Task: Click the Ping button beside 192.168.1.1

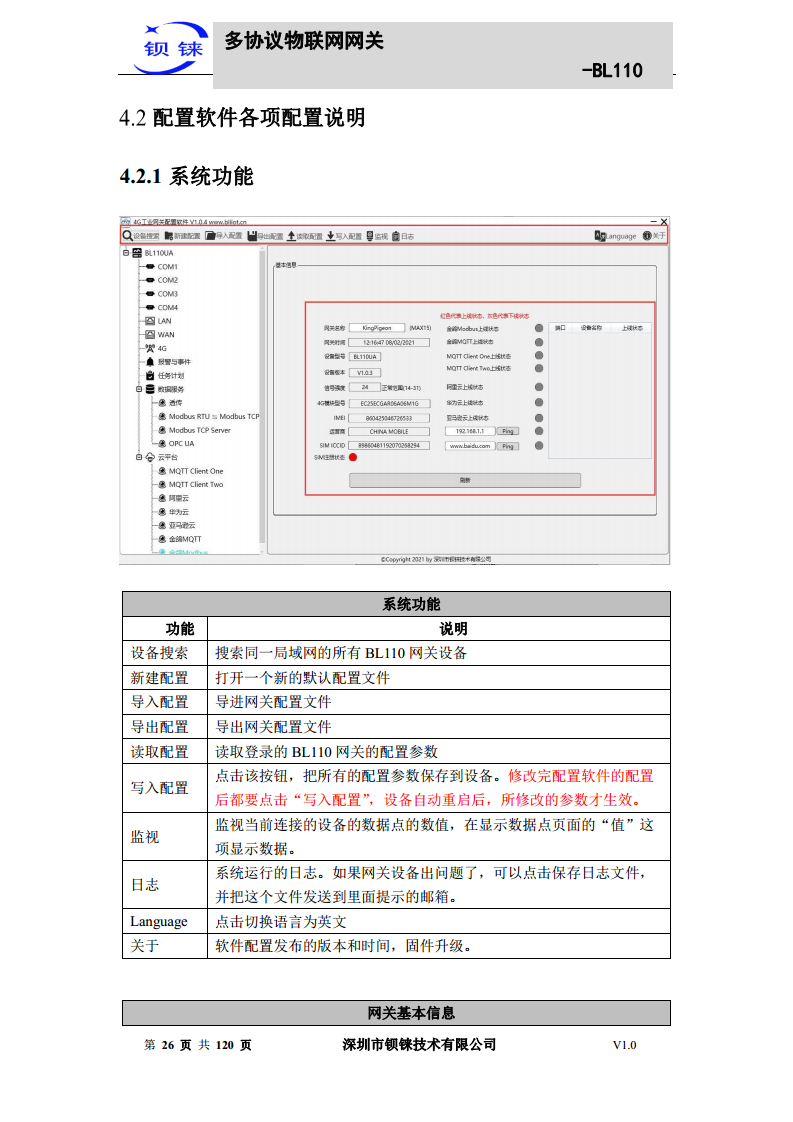Action: [507, 431]
